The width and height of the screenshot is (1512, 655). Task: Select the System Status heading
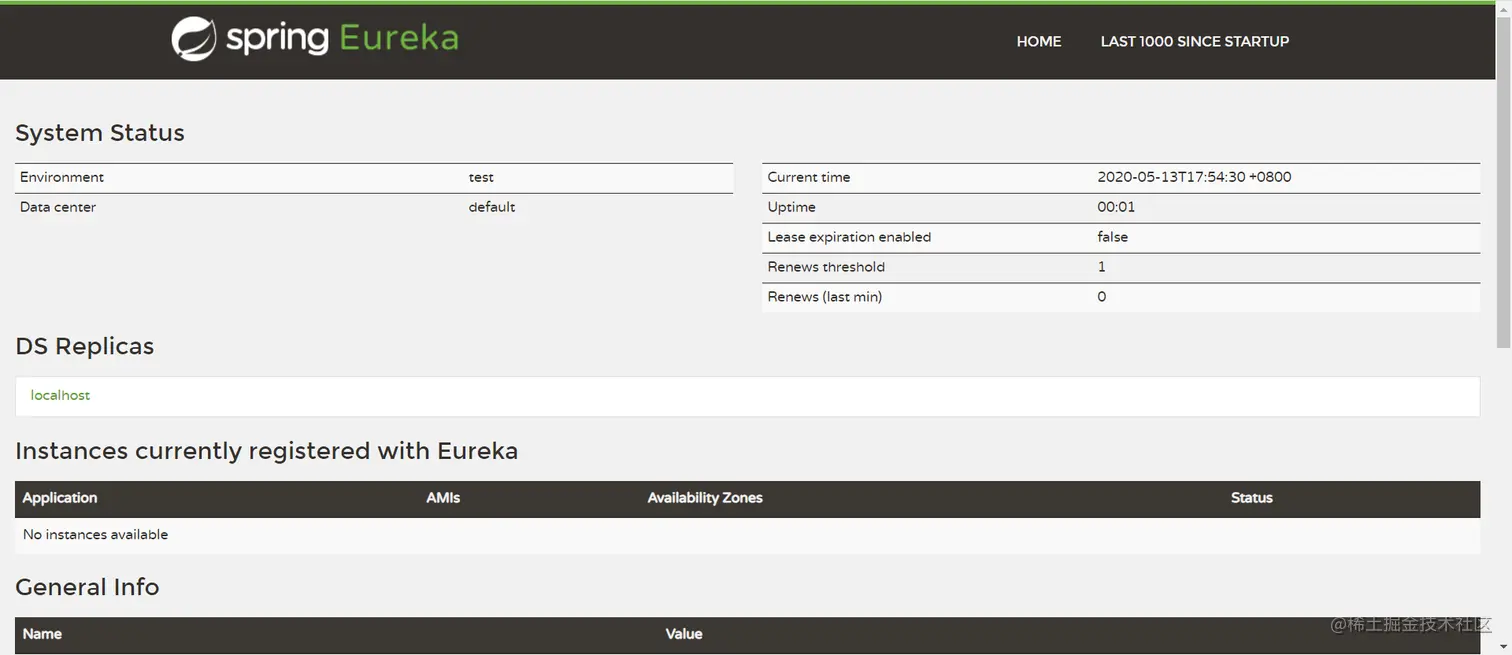coord(100,133)
